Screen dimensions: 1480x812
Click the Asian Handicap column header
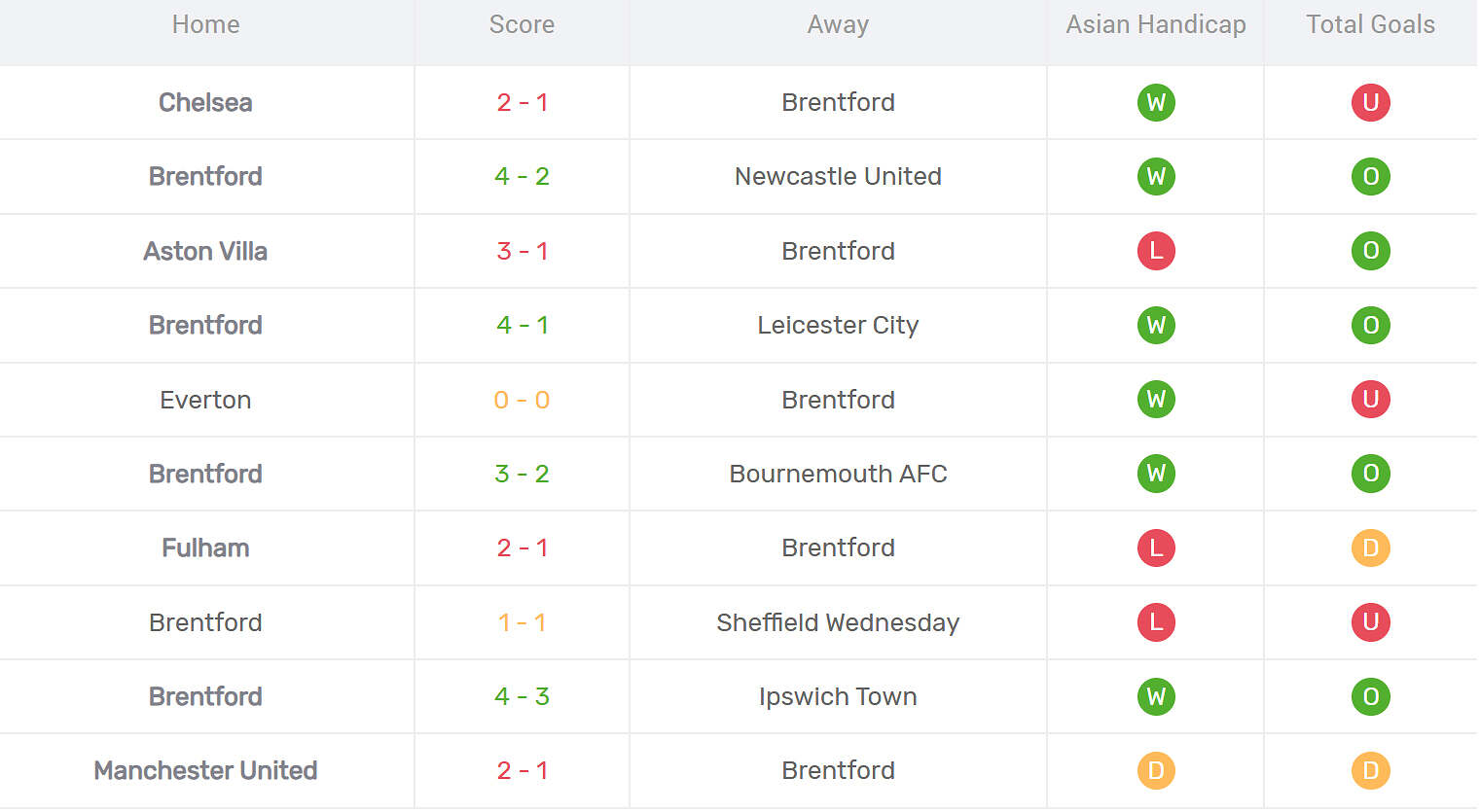(1155, 24)
